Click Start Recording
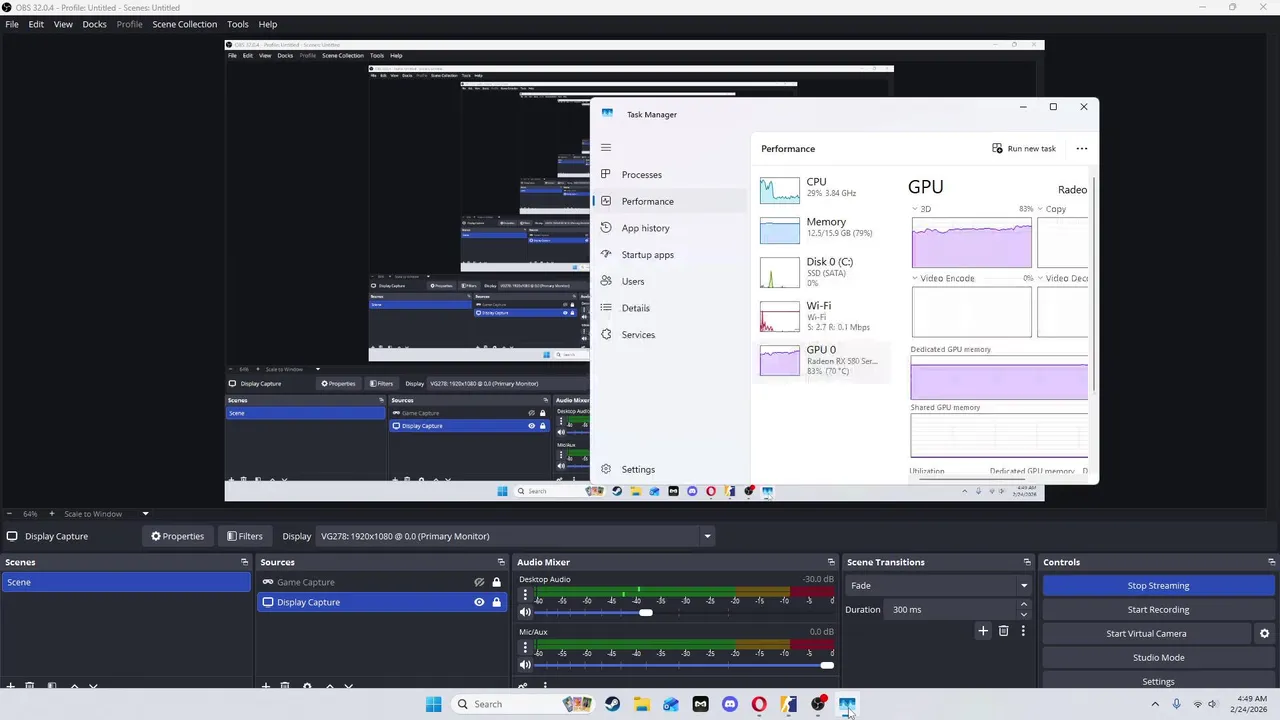This screenshot has height=720, width=1280. (x=1158, y=610)
